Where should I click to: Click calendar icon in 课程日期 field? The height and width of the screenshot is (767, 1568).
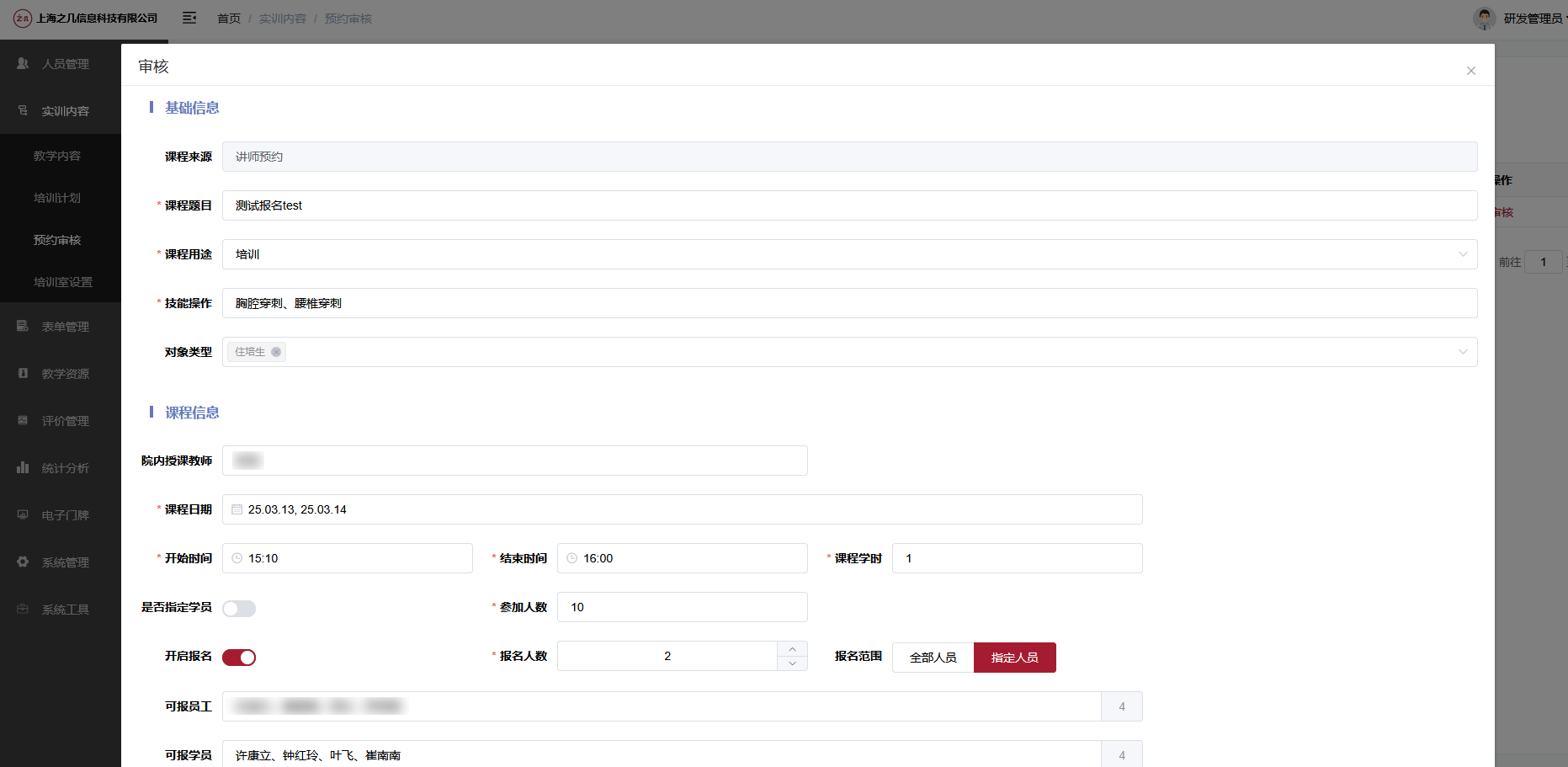point(237,509)
